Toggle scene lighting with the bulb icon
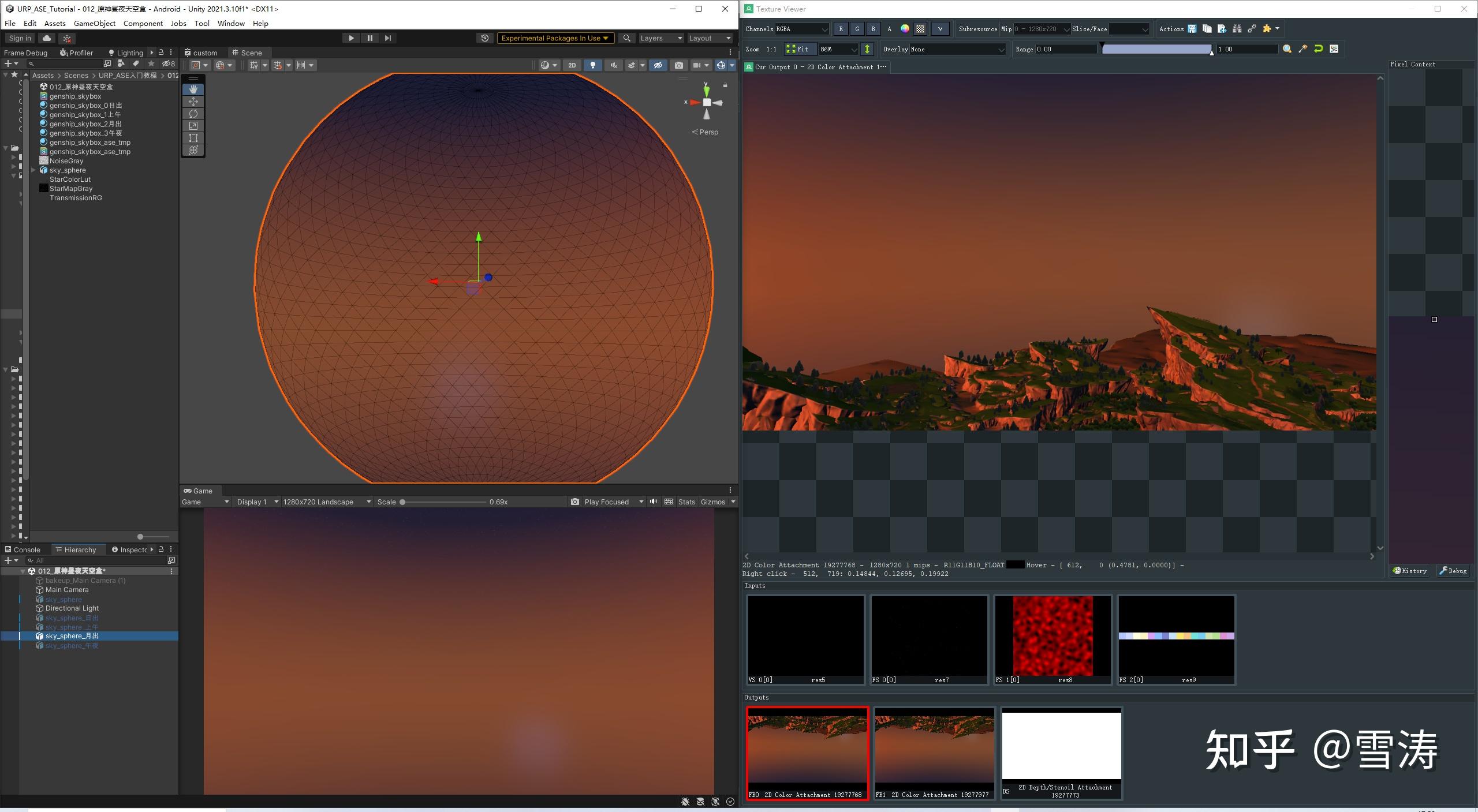1478x812 pixels. coord(592,65)
